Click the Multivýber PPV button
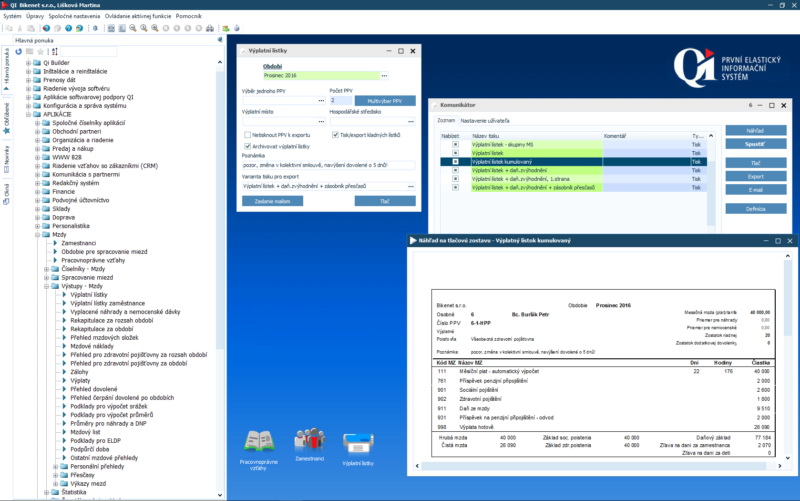This screenshot has height=501, width=800. click(385, 101)
